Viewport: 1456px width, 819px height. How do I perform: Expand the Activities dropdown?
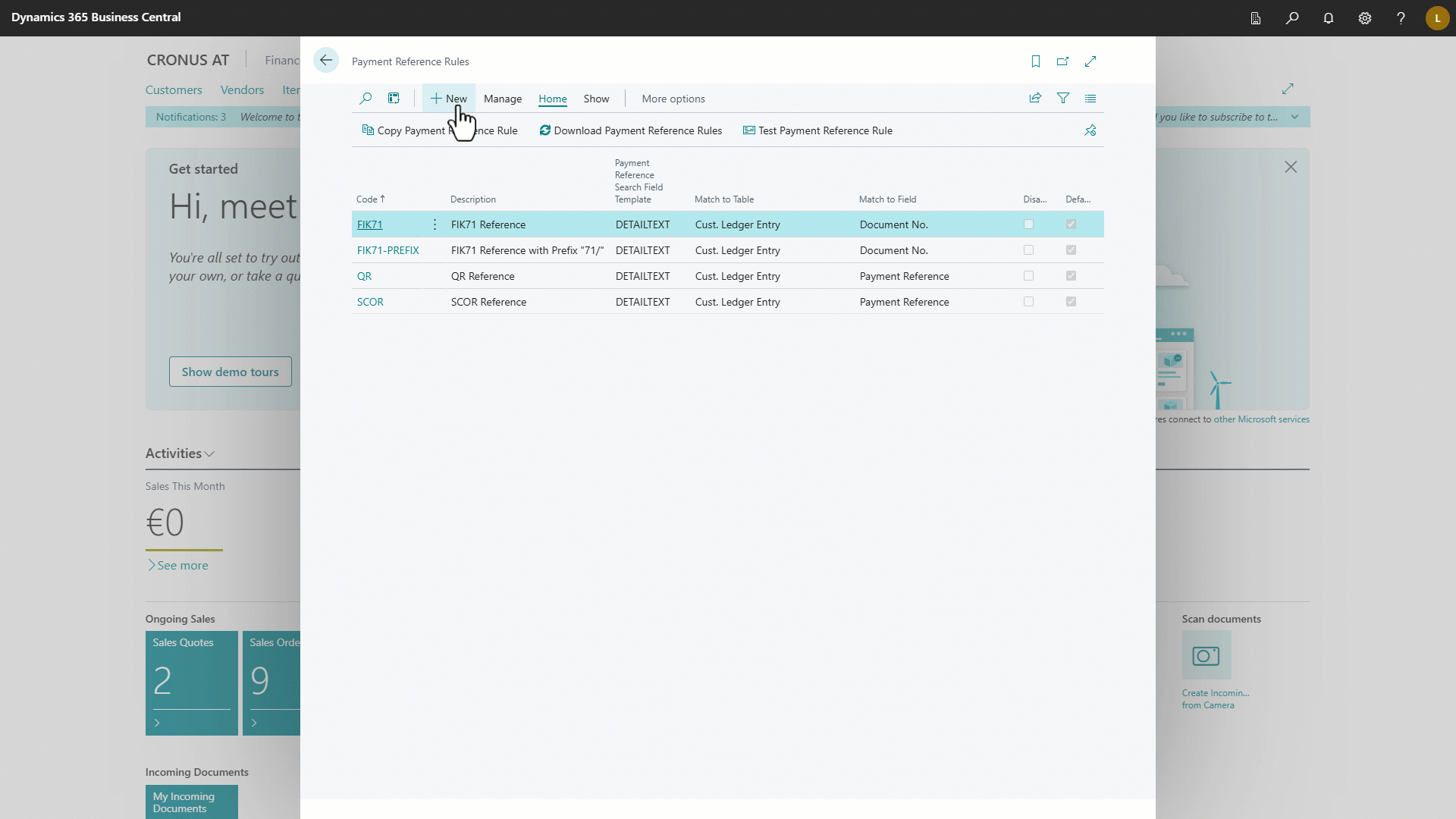pos(180,453)
